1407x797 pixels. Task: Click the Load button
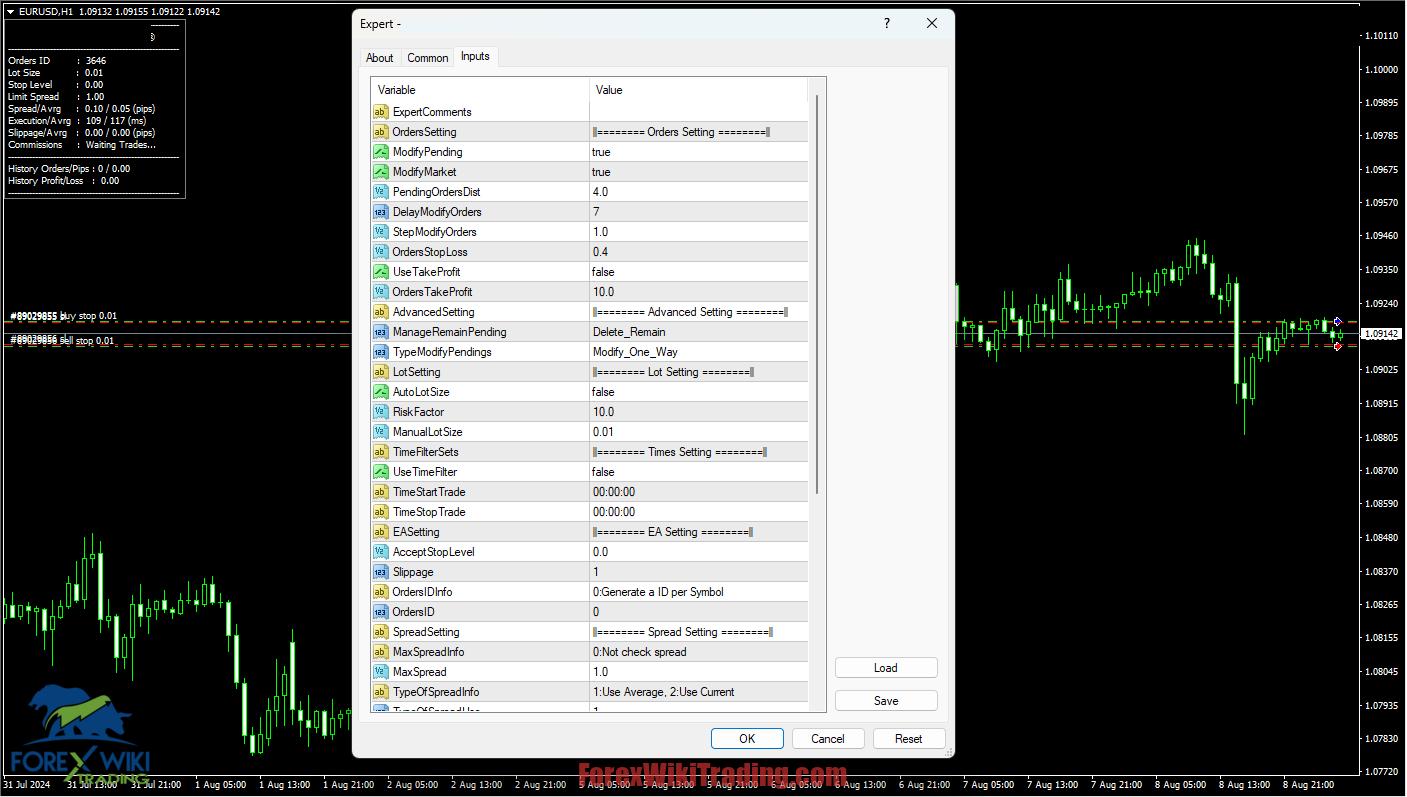885,667
